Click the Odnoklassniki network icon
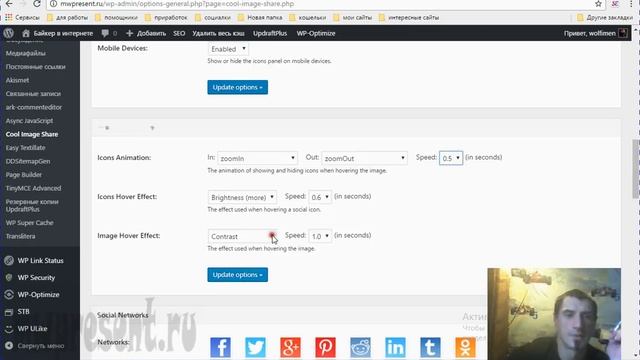This screenshot has height=360, width=640. tap(465, 347)
